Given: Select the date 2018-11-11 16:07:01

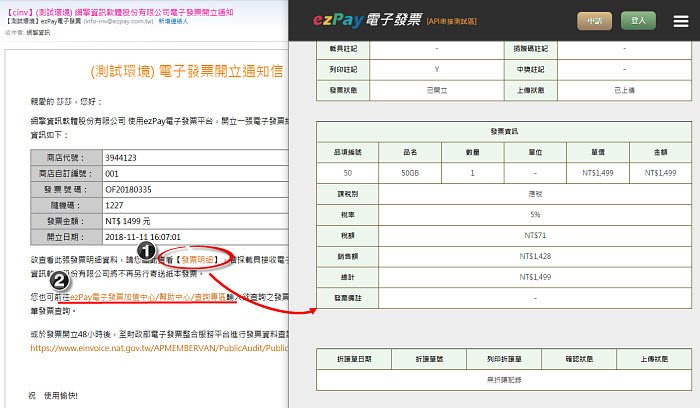Looking at the screenshot, I should pyautogui.click(x=143, y=237).
